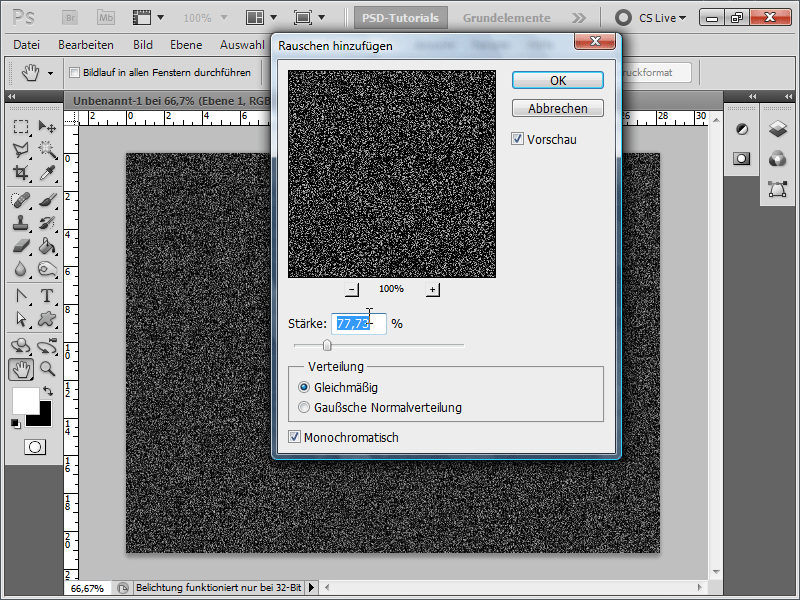Open the Channels panel icon

coord(778,159)
